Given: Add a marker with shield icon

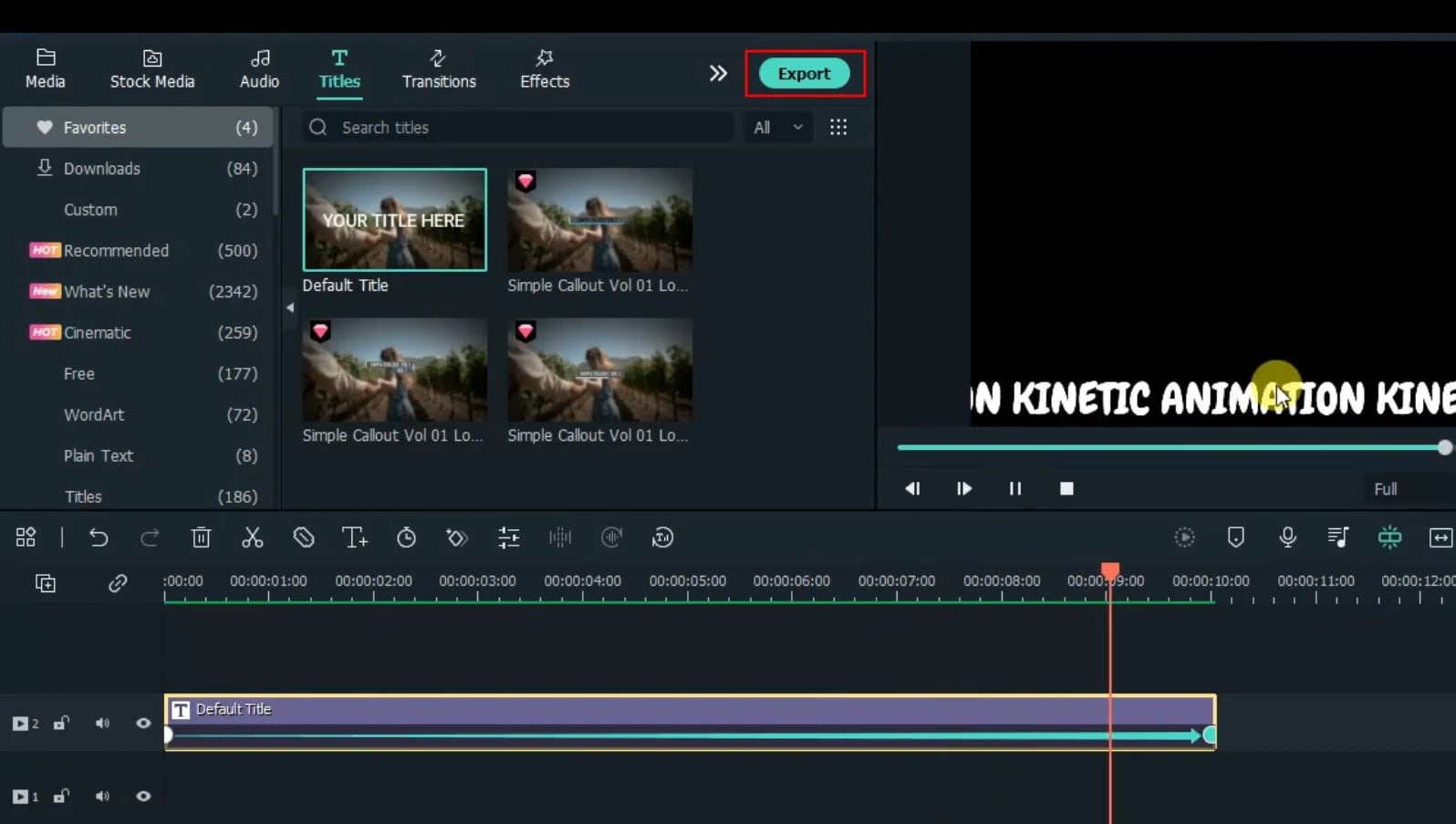Looking at the screenshot, I should (1236, 537).
